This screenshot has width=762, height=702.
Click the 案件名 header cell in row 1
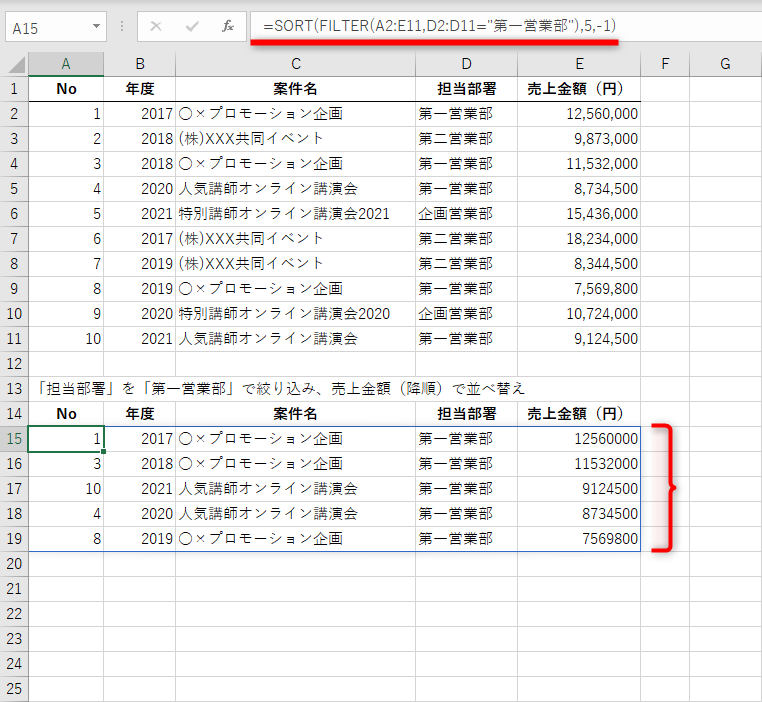(x=295, y=89)
